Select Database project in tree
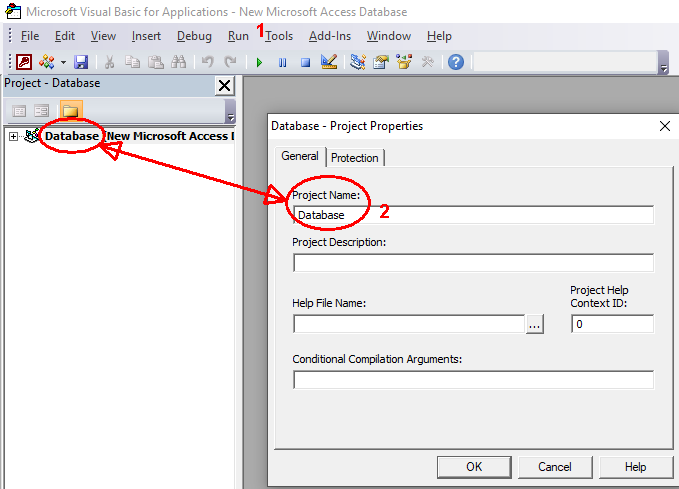The height and width of the screenshot is (489, 679). coord(72,136)
